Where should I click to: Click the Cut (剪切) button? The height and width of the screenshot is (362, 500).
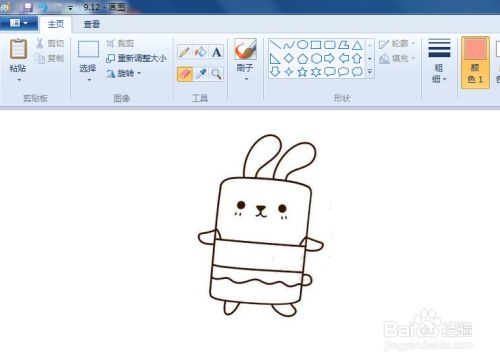click(50, 43)
